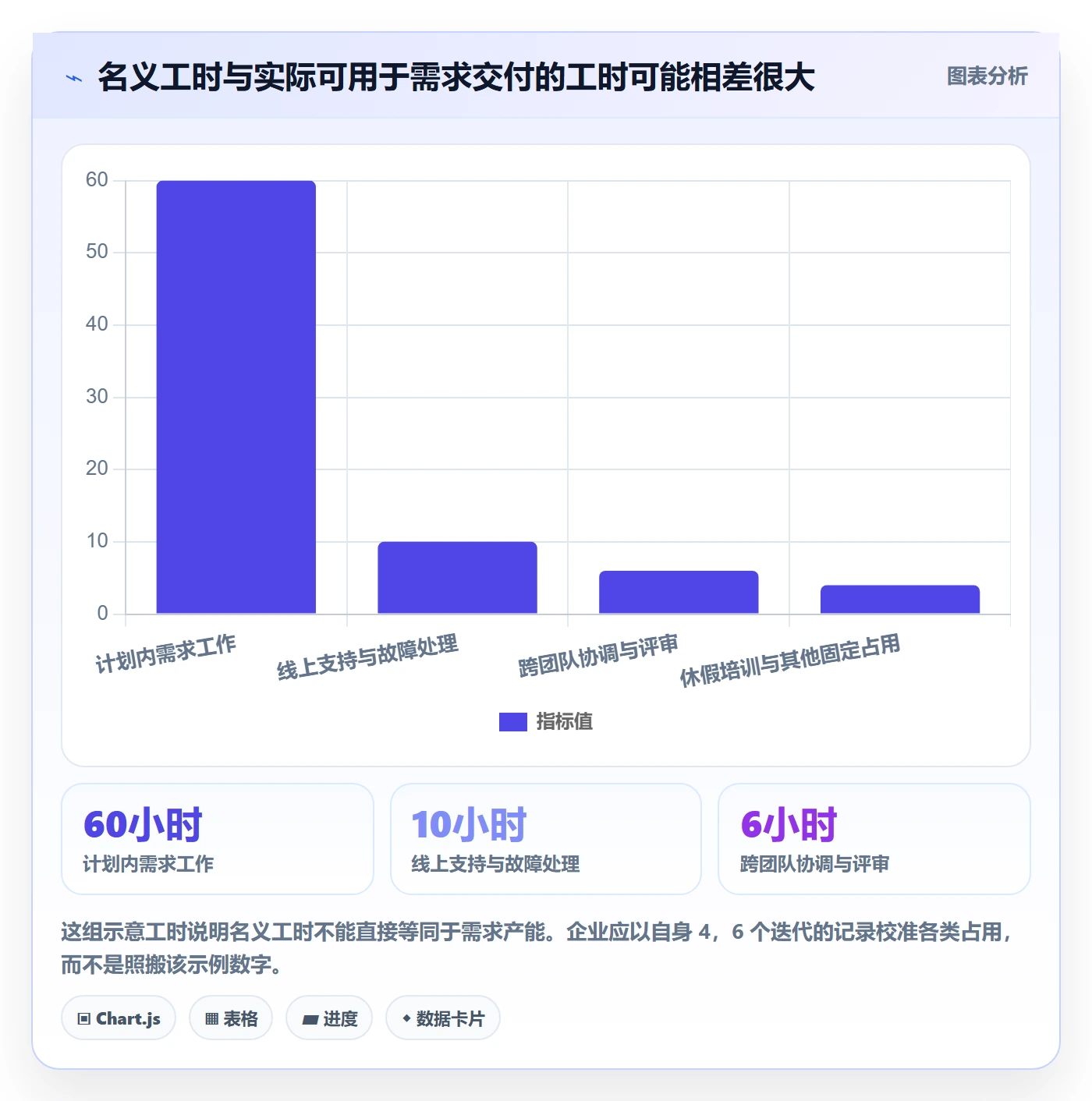Click the 指标值 legend label
The width and height of the screenshot is (1092, 1101).
click(x=564, y=722)
